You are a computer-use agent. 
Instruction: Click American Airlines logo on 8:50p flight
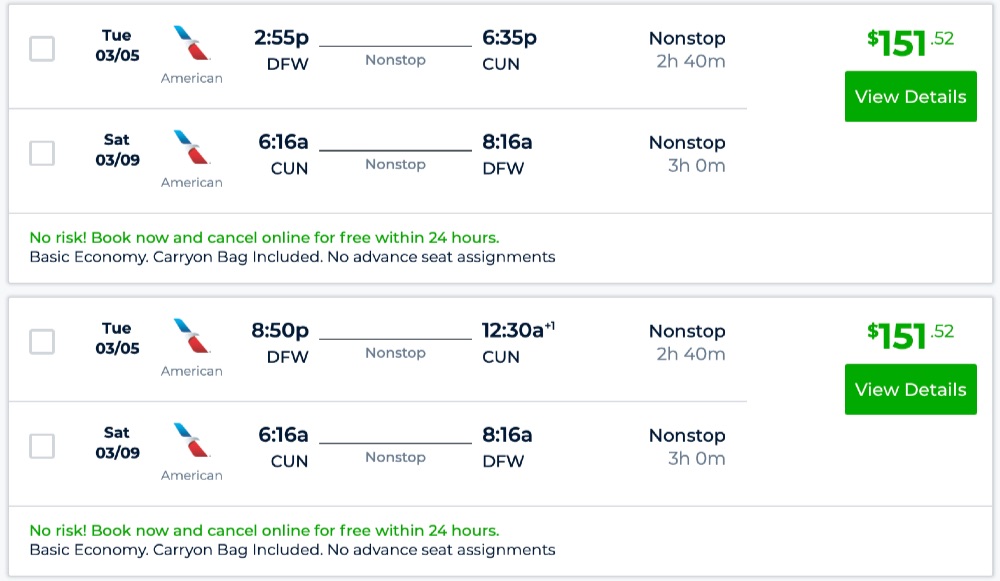click(192, 337)
